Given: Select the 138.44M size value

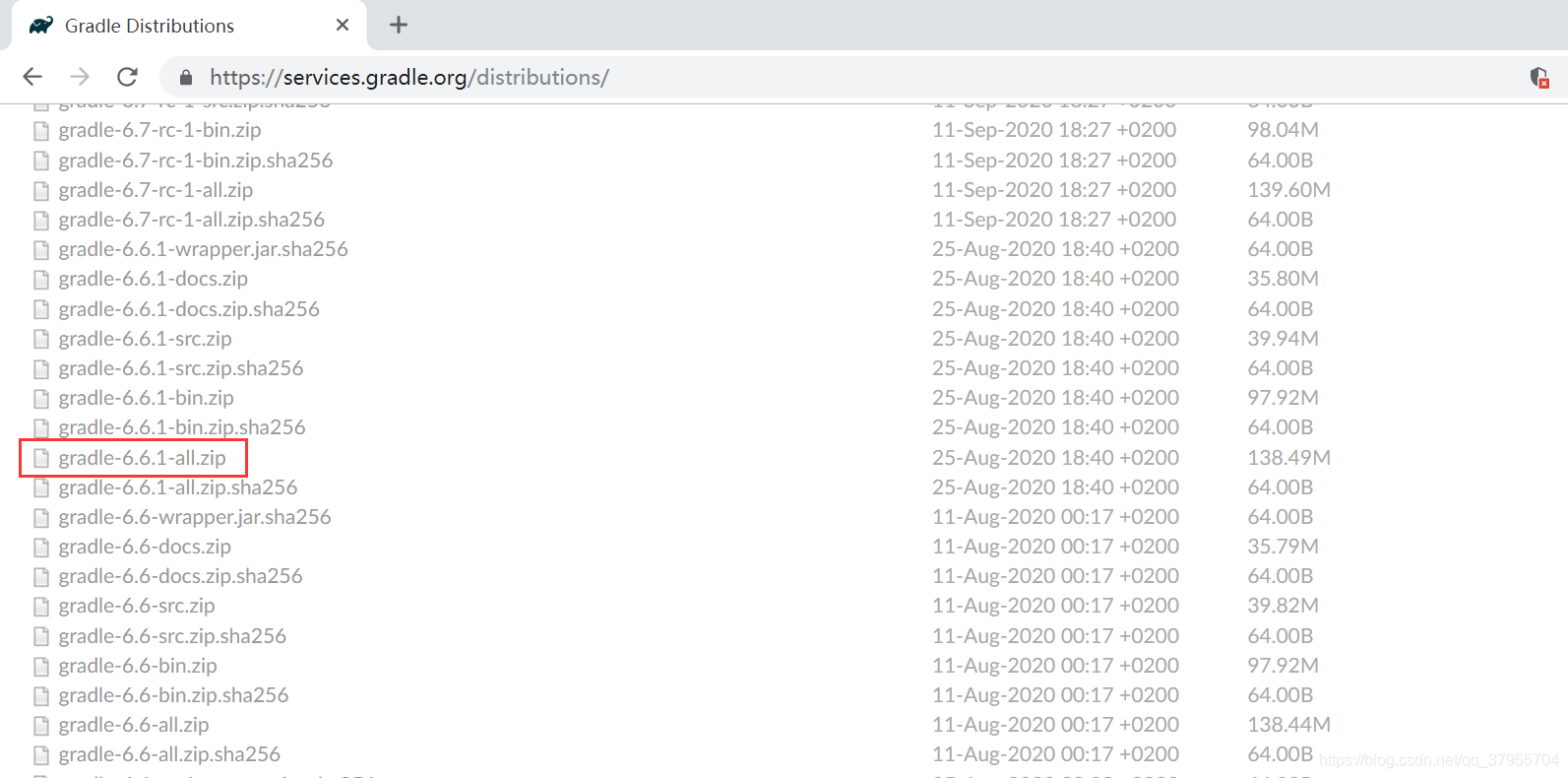Looking at the screenshot, I should click(x=1288, y=724).
